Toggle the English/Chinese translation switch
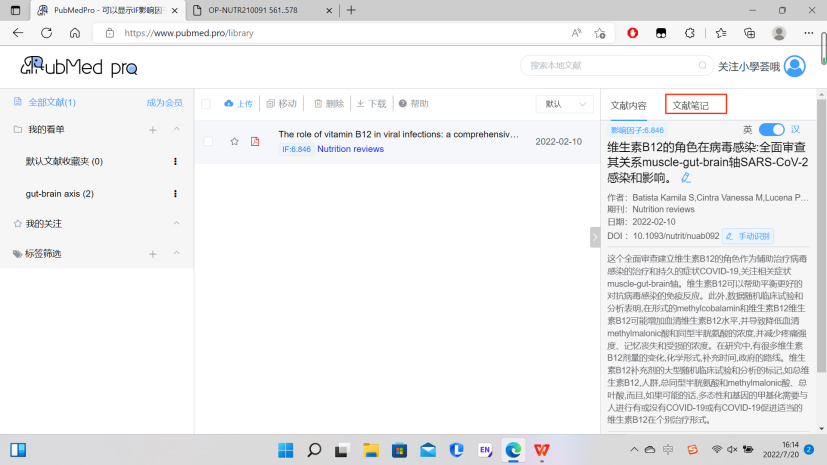Screen dimensions: 827x465 (772, 130)
